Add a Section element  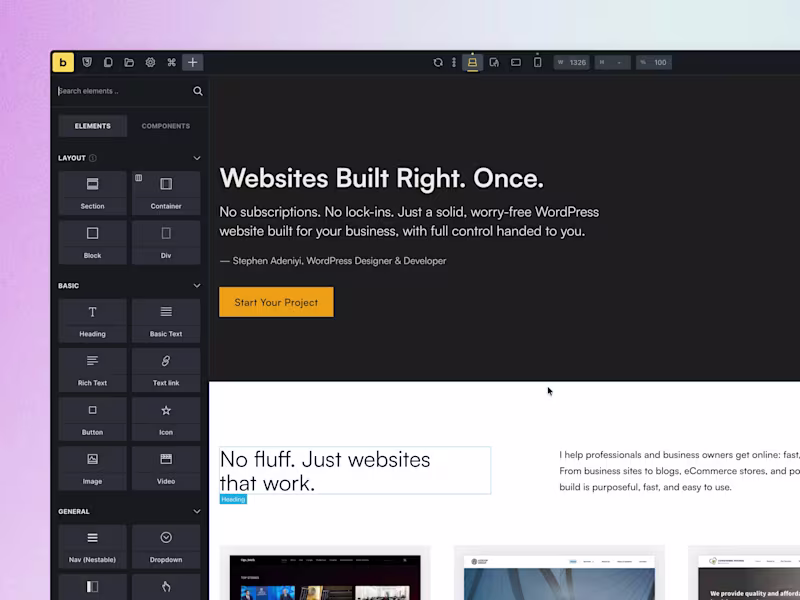pyautogui.click(x=92, y=193)
